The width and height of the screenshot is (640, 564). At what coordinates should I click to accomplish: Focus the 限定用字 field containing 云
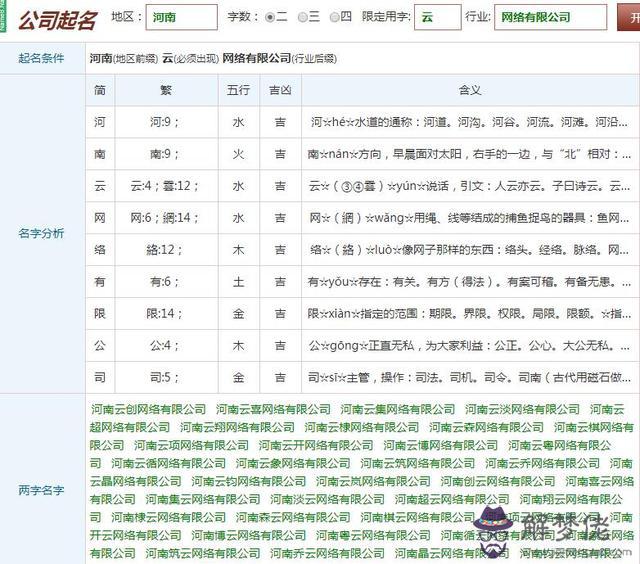[438, 17]
